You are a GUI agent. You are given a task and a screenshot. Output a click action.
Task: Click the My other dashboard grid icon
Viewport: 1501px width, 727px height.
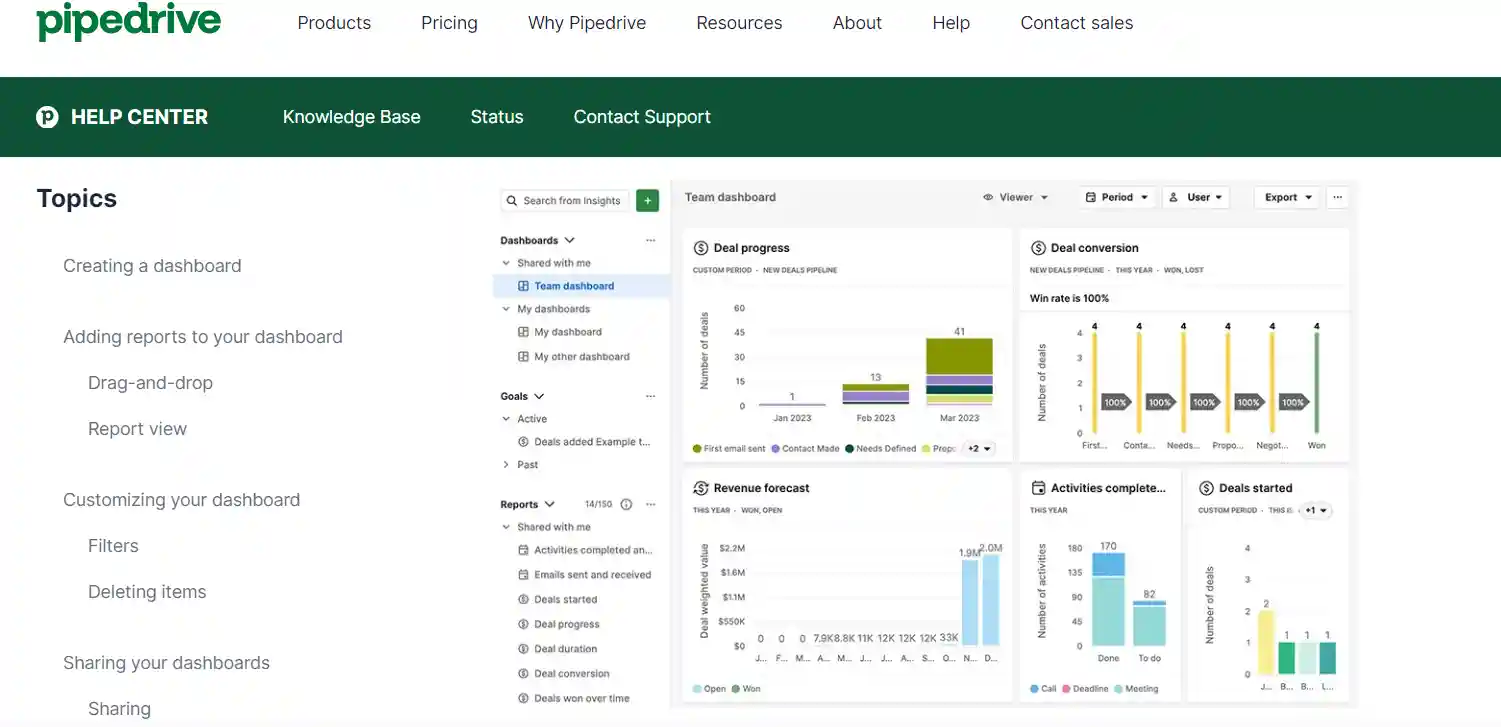523,357
